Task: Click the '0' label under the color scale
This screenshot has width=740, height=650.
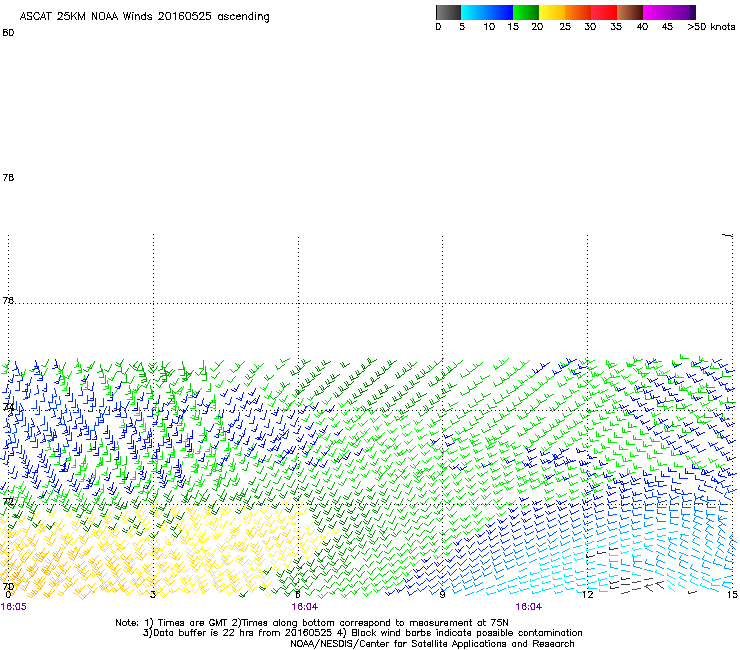Action: 438,27
